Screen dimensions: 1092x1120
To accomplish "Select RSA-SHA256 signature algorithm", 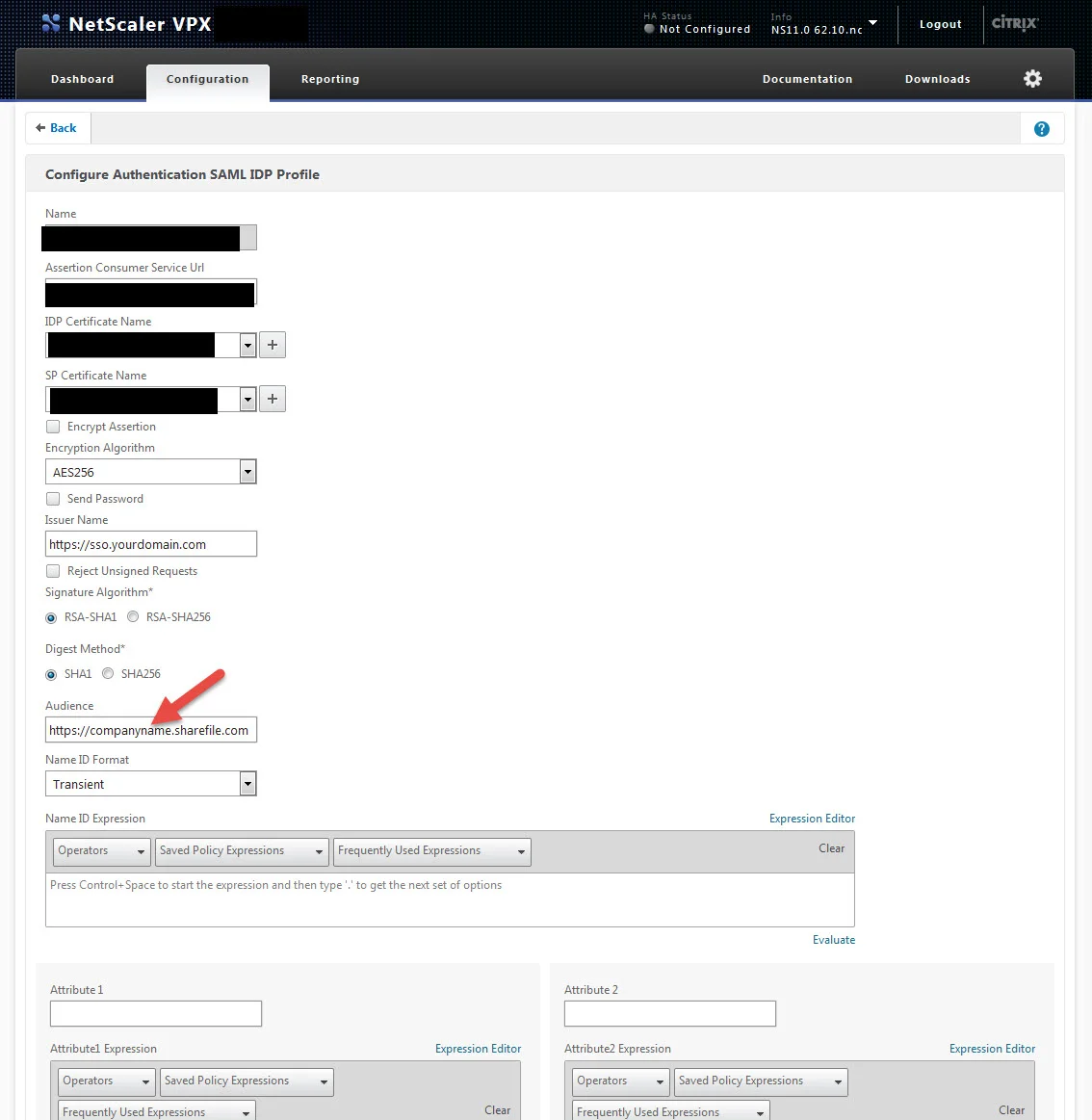I will 133,616.
